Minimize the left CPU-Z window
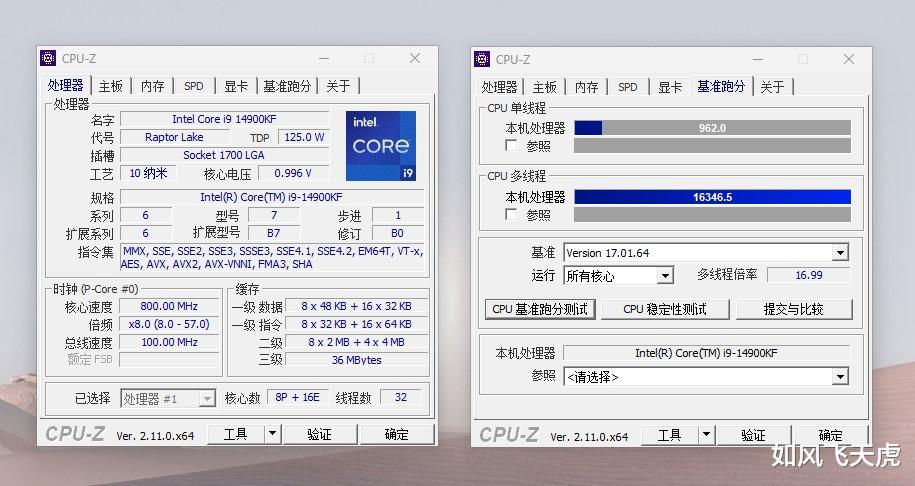The image size is (915, 486). (x=324, y=58)
